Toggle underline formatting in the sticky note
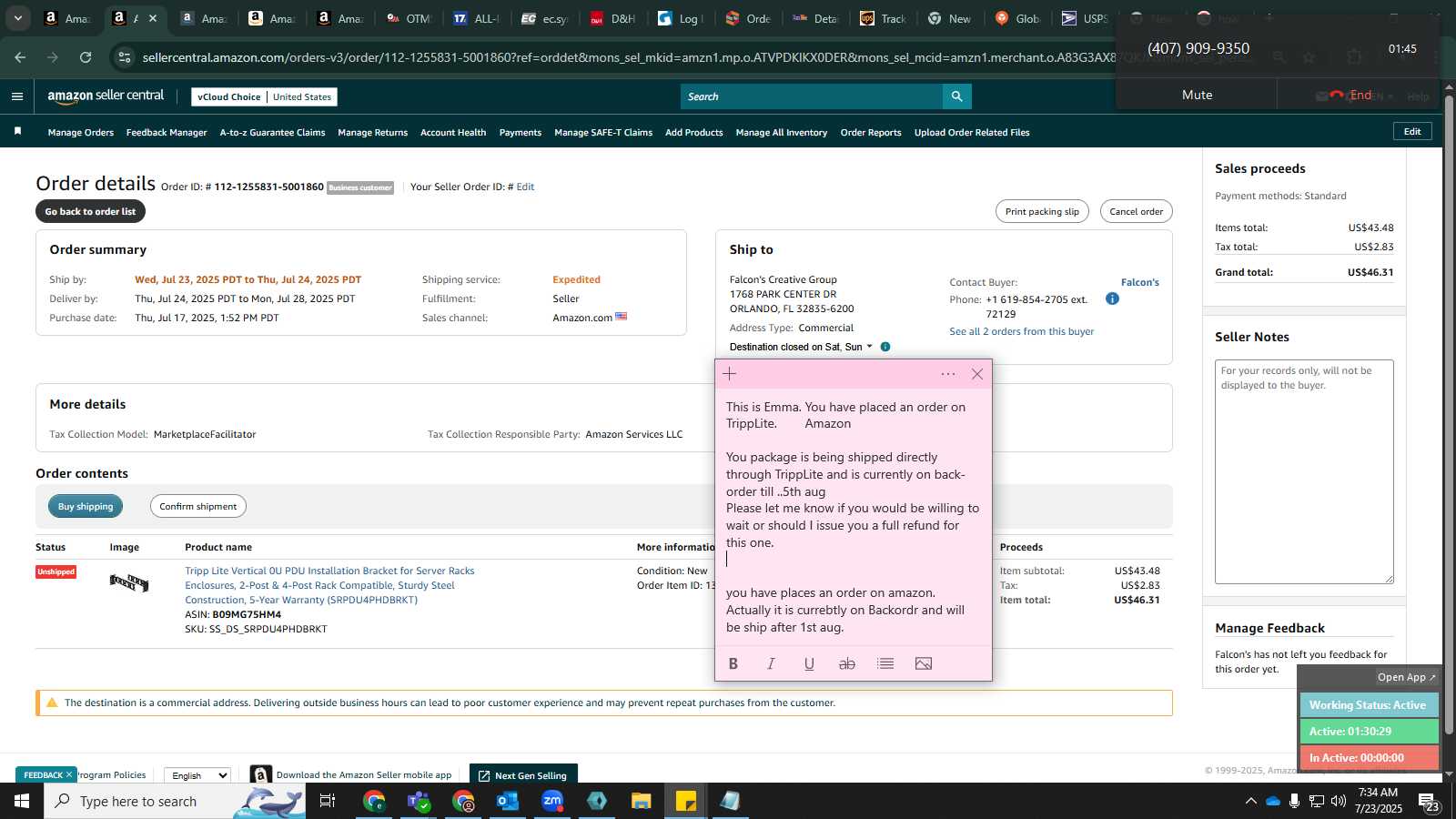Image resolution: width=1456 pixels, height=819 pixels. pos(809,663)
